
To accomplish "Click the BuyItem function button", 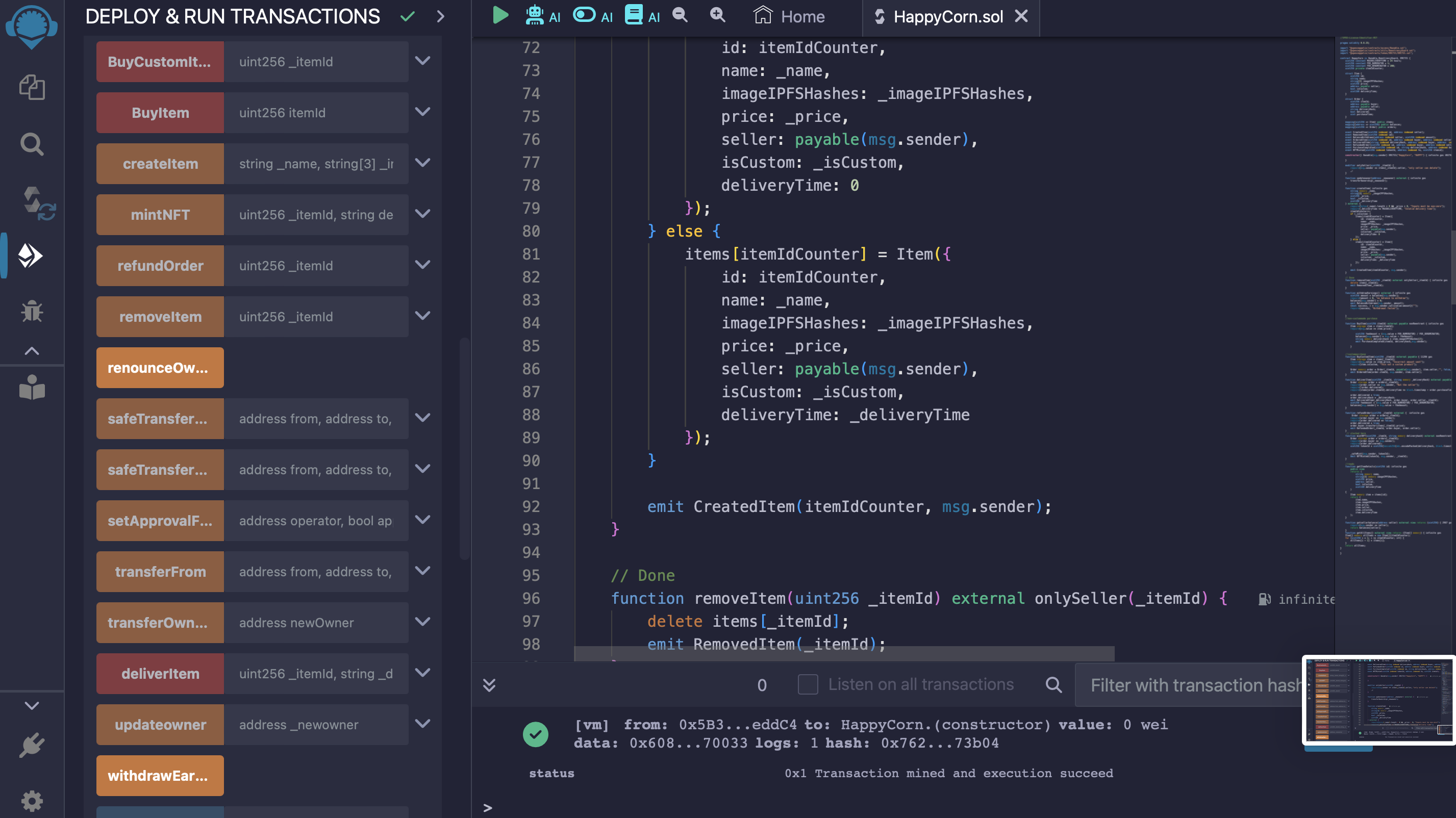I will (x=160, y=112).
